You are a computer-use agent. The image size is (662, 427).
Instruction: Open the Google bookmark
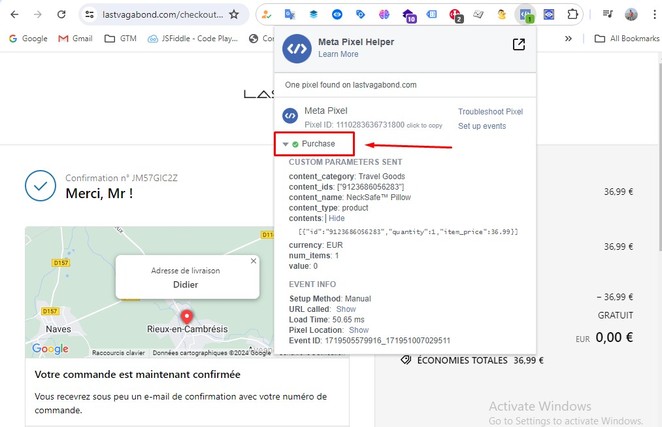coord(28,38)
